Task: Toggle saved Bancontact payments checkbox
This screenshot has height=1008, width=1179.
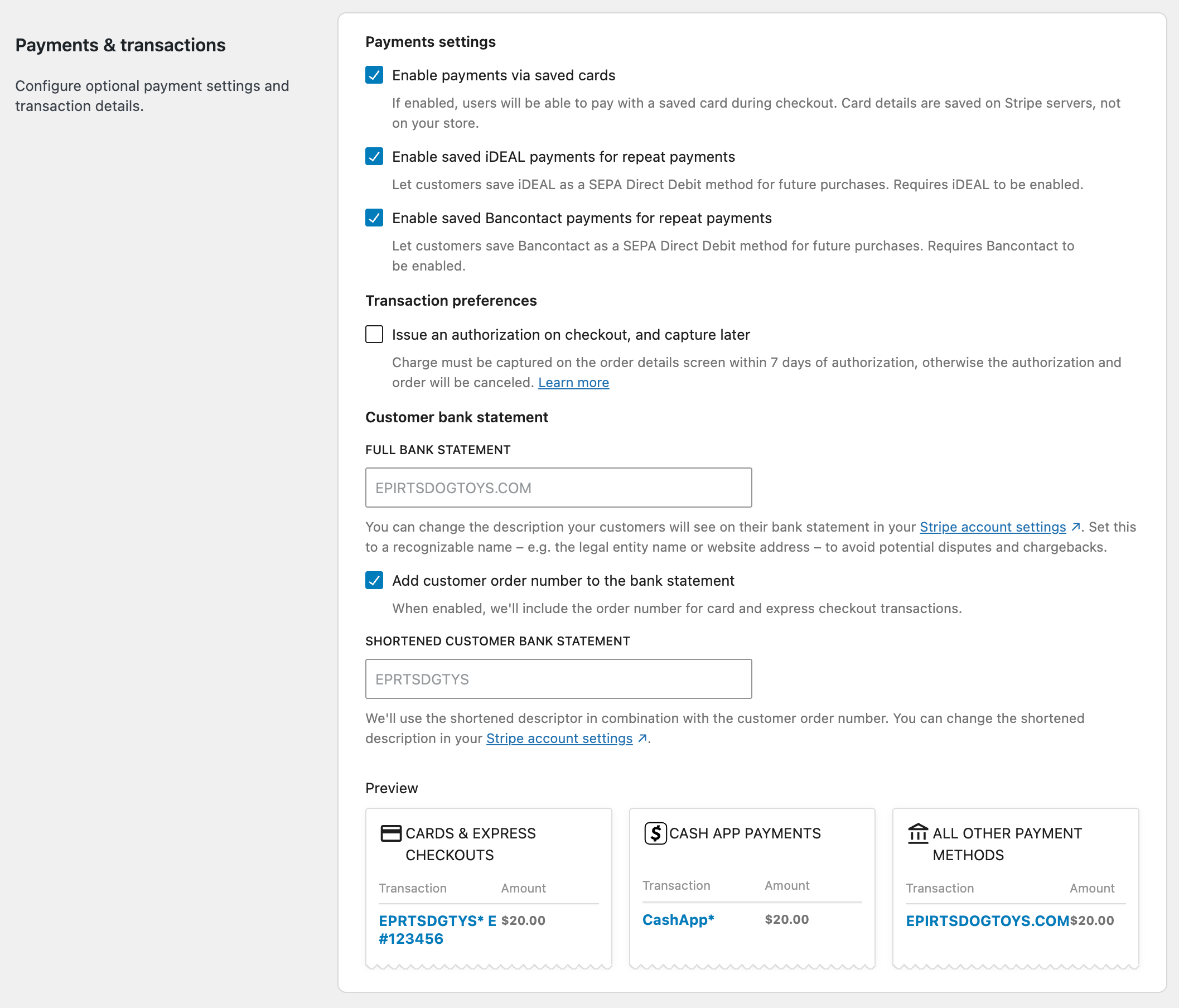Action: [374, 218]
